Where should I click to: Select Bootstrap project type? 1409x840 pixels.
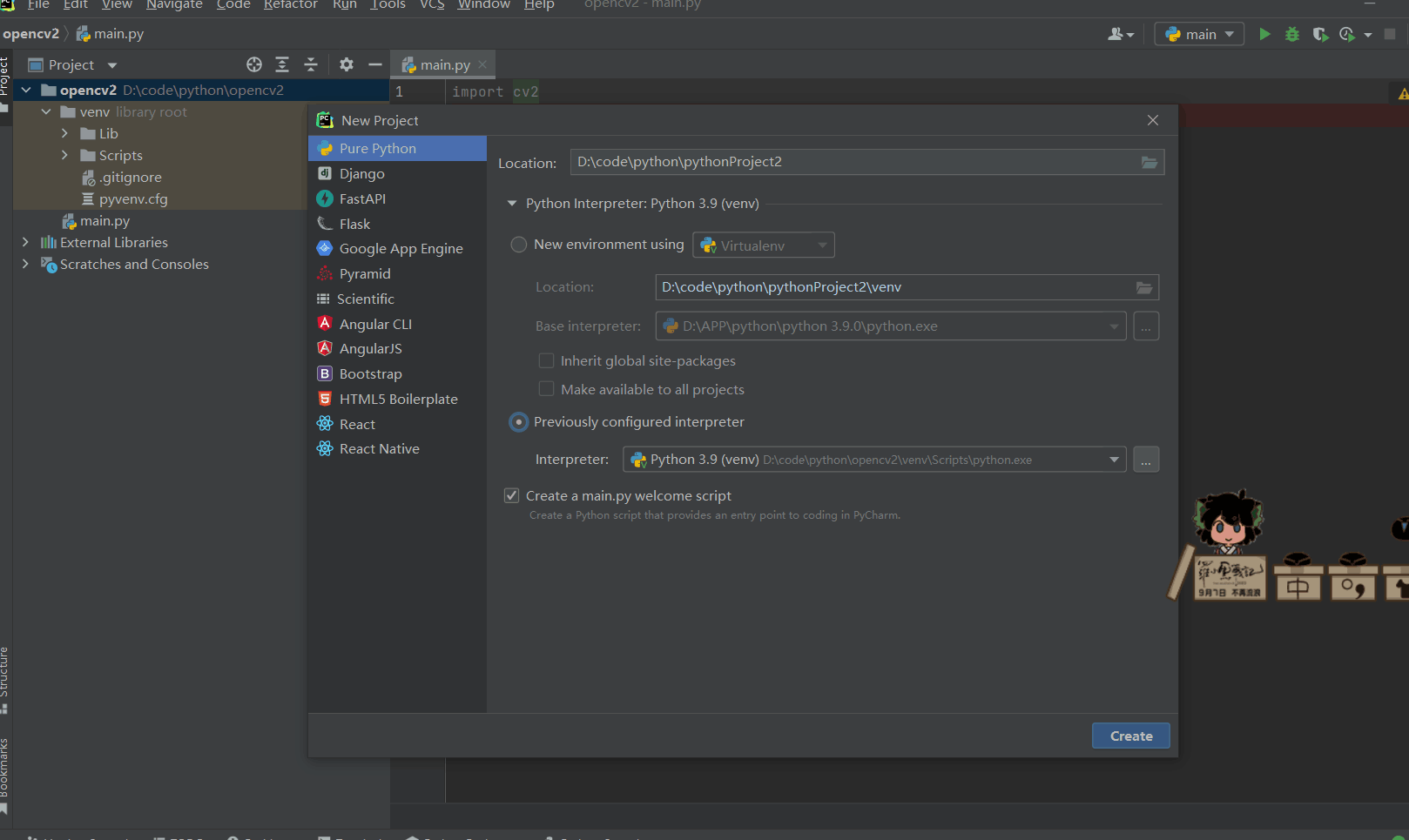[397, 373]
